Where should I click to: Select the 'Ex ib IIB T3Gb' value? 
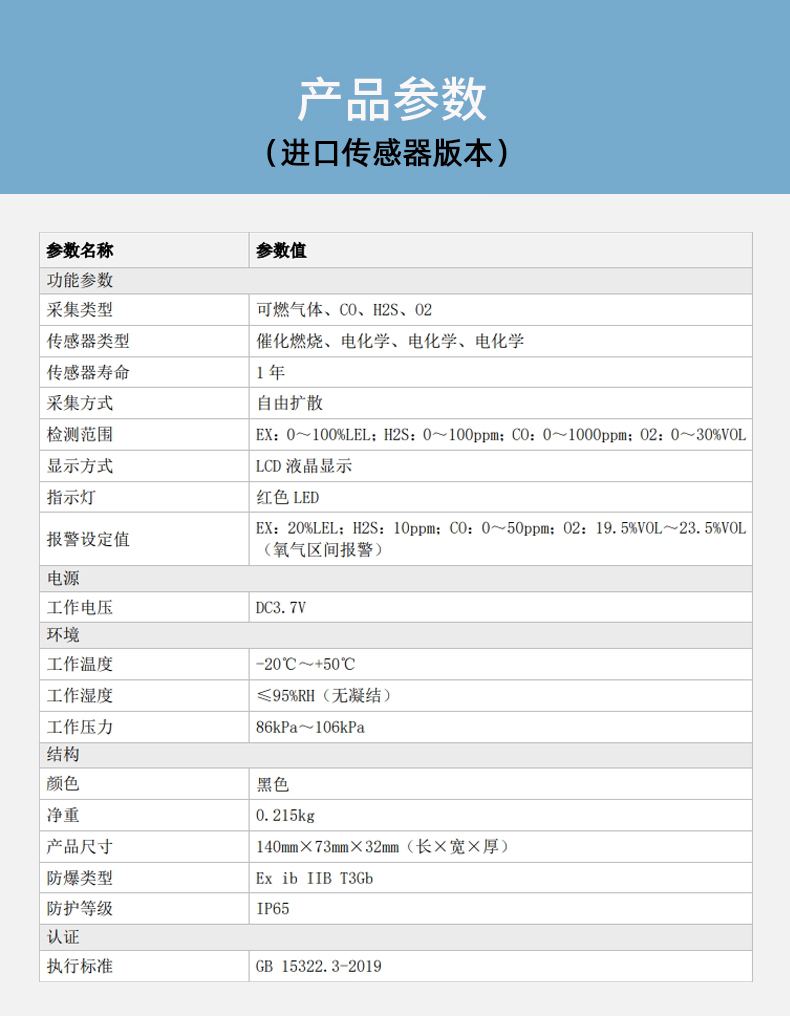click(x=314, y=878)
